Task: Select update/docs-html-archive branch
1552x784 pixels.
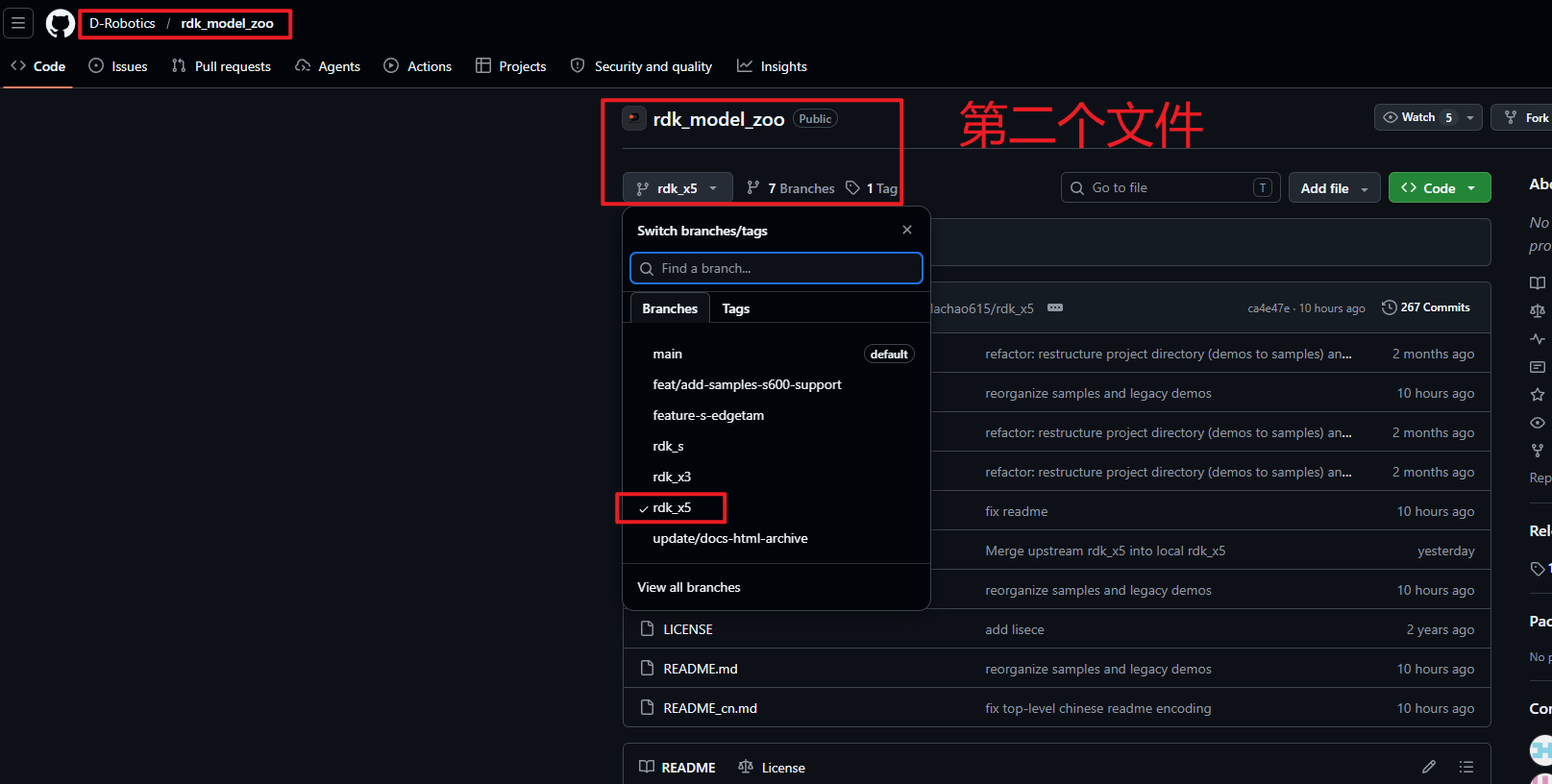Action: tap(776, 538)
